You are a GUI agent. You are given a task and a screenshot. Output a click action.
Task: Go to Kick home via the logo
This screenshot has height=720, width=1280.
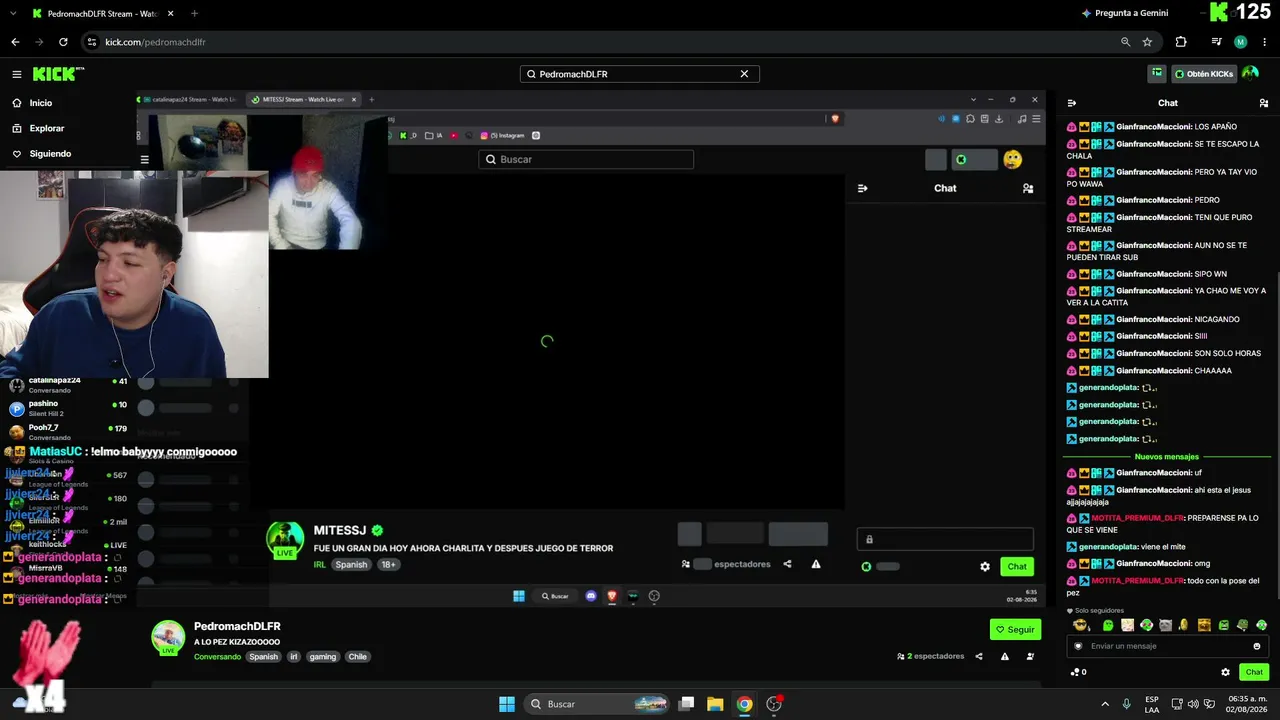coord(58,74)
